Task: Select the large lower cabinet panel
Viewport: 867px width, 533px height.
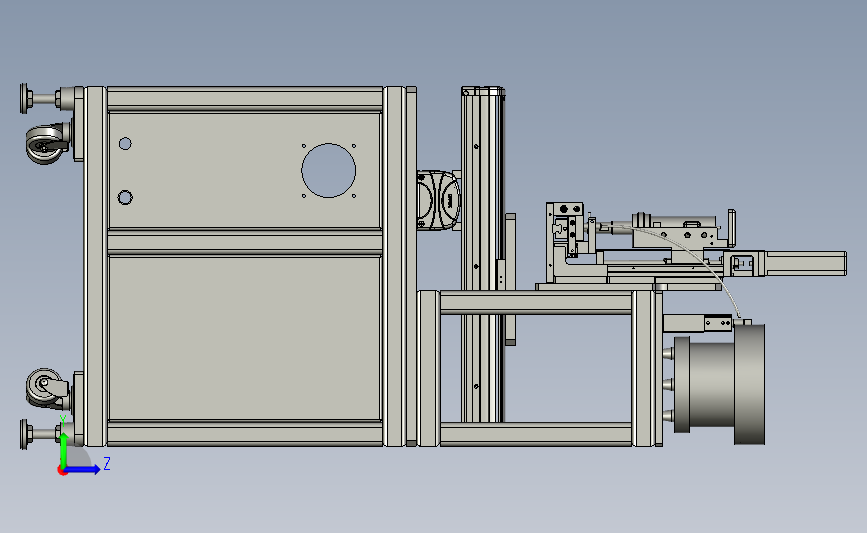Action: [245, 338]
